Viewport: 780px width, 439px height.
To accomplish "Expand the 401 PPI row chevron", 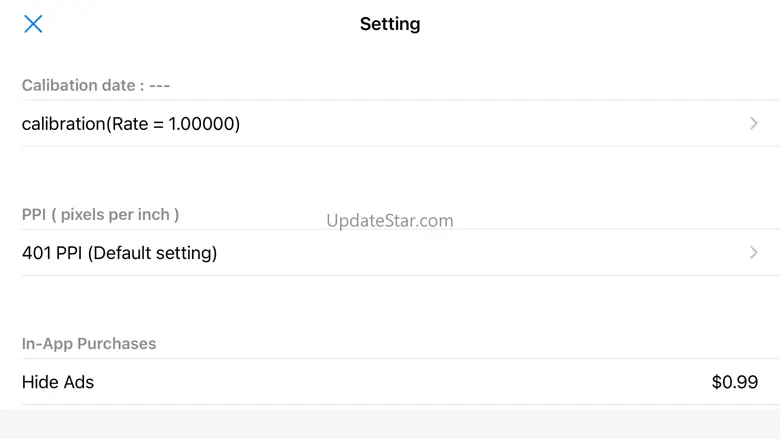I will pyautogui.click(x=754, y=253).
